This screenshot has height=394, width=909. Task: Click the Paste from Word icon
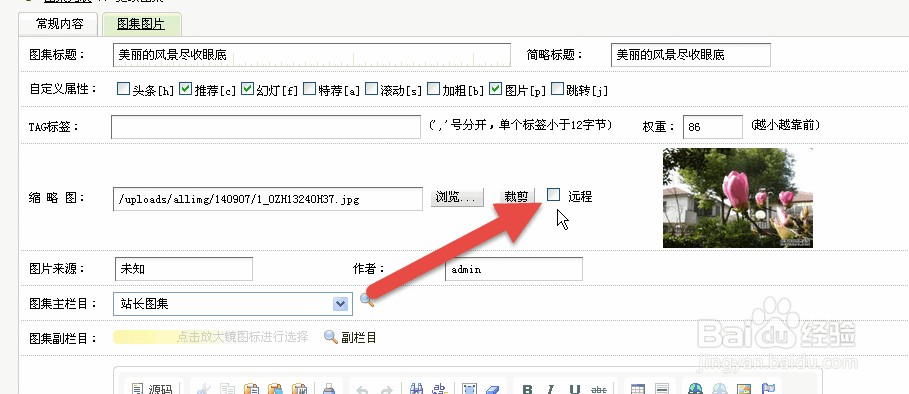pyautogui.click(x=299, y=389)
